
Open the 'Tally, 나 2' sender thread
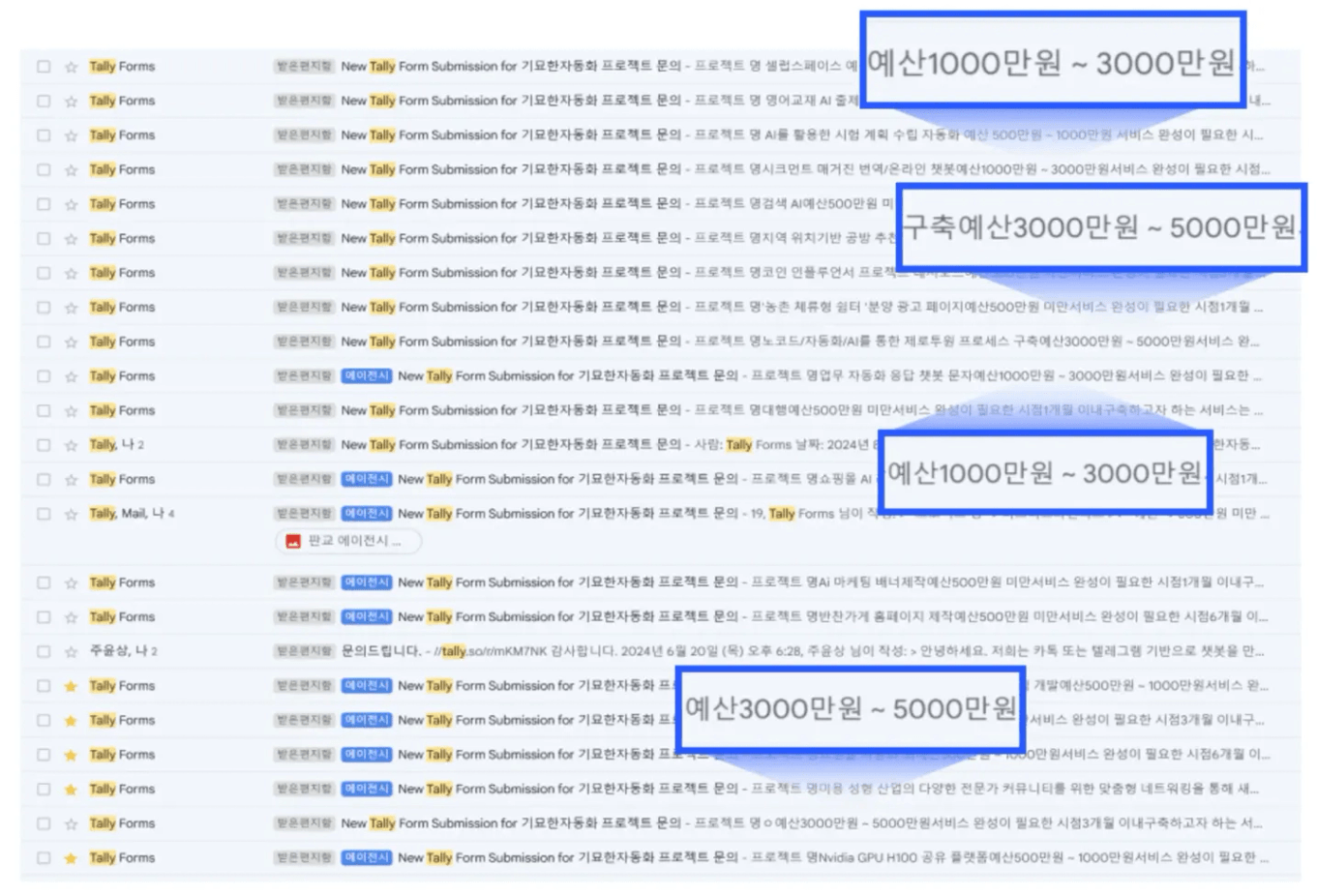point(116,445)
